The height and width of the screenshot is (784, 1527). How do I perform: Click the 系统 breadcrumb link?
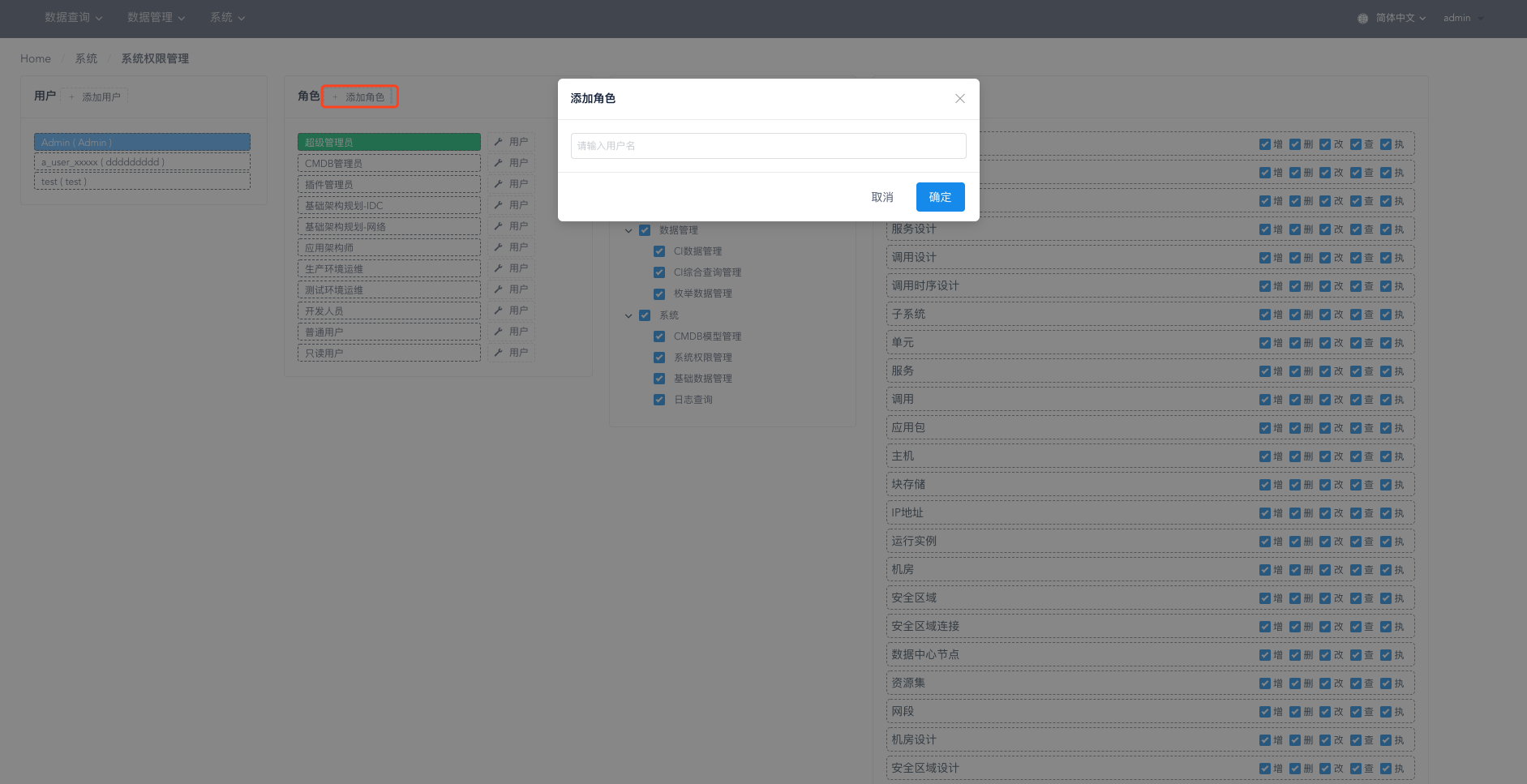tap(86, 58)
